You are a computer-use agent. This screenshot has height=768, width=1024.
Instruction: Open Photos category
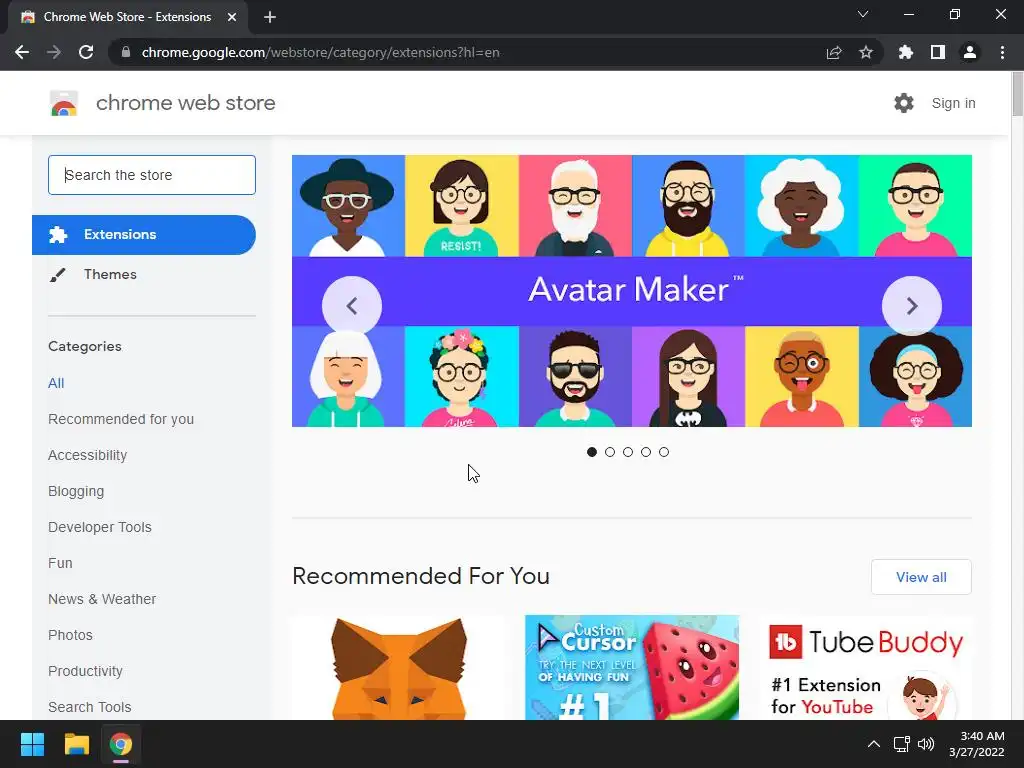point(71,635)
